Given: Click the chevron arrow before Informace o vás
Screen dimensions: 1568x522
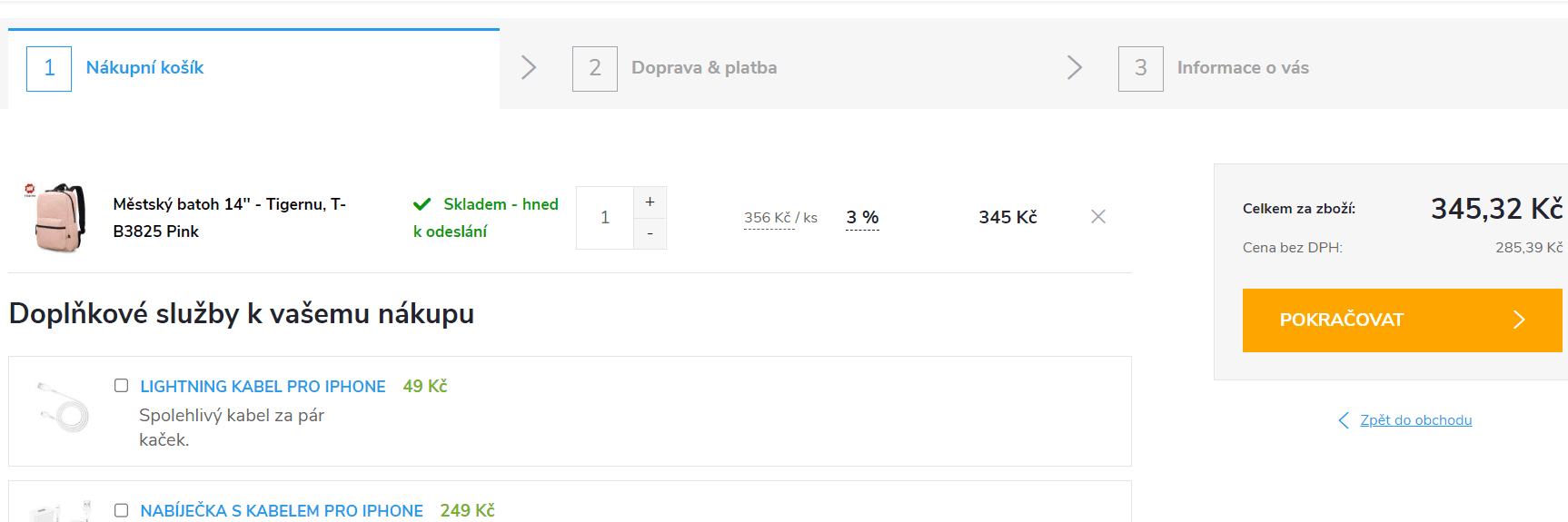Looking at the screenshot, I should point(1075,67).
